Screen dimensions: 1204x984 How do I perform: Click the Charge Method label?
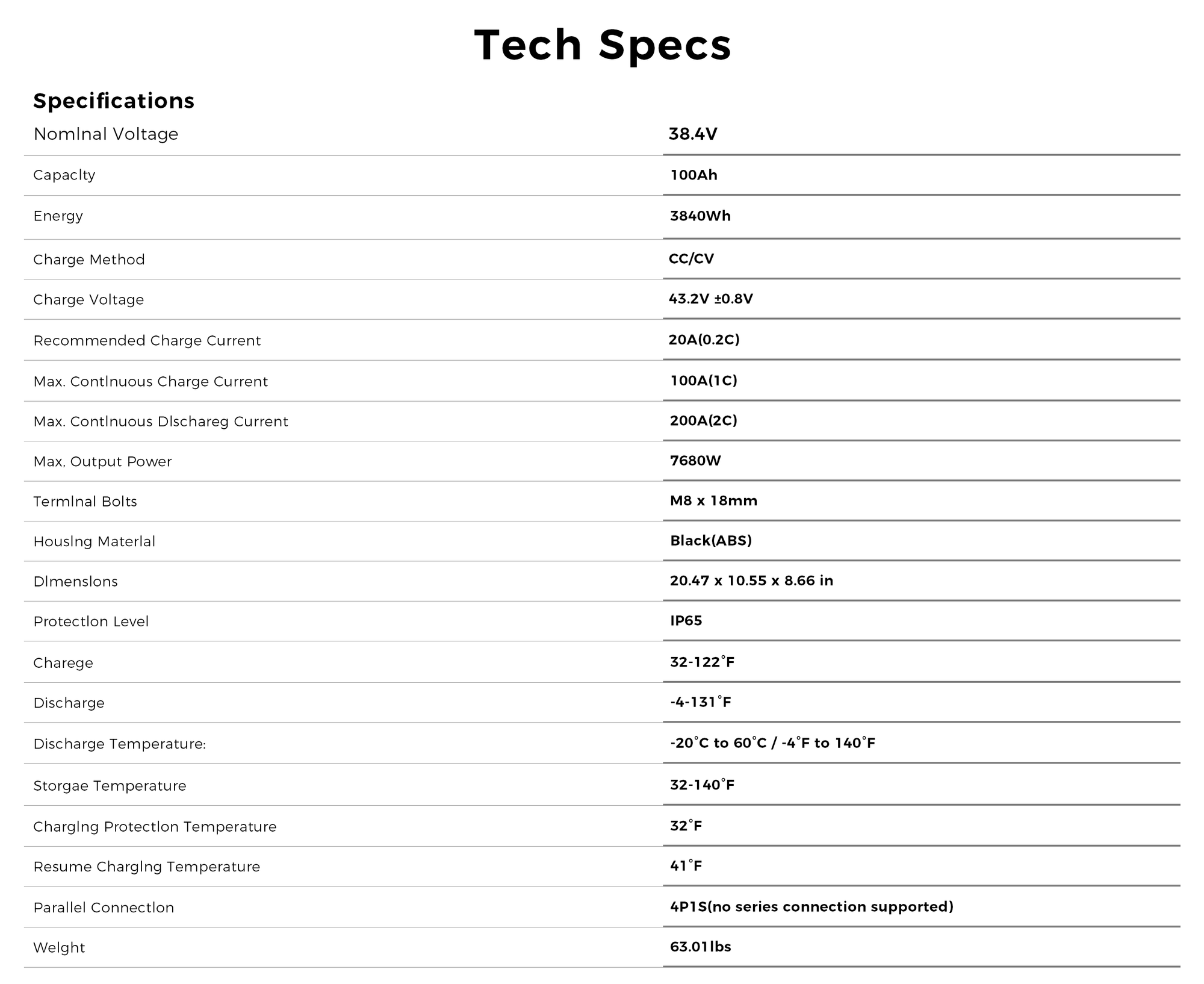click(89, 260)
